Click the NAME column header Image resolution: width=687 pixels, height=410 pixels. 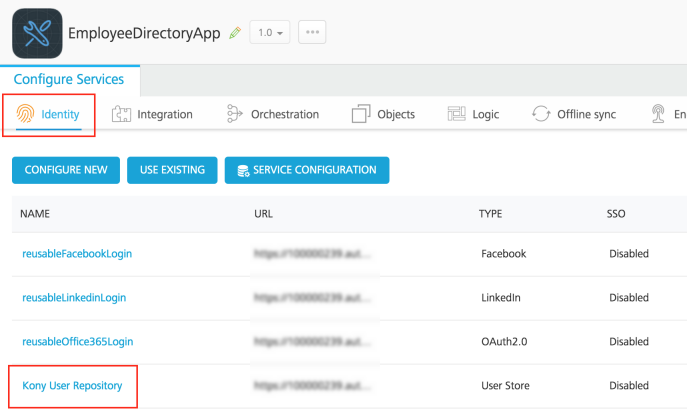point(35,214)
